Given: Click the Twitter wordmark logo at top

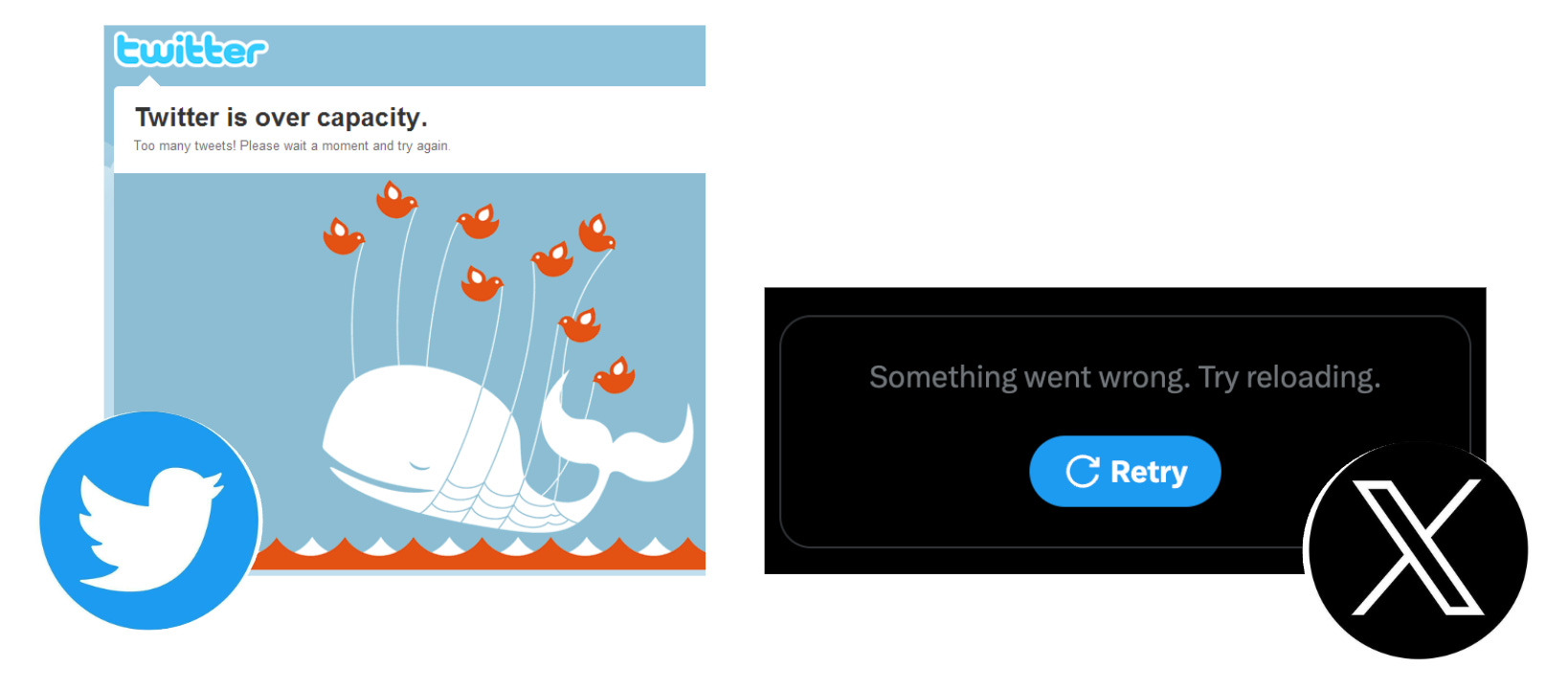Looking at the screenshot, I should 190,50.
